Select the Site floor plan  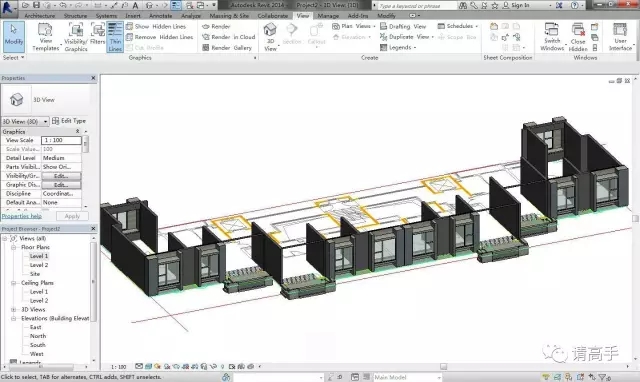pyautogui.click(x=35, y=274)
